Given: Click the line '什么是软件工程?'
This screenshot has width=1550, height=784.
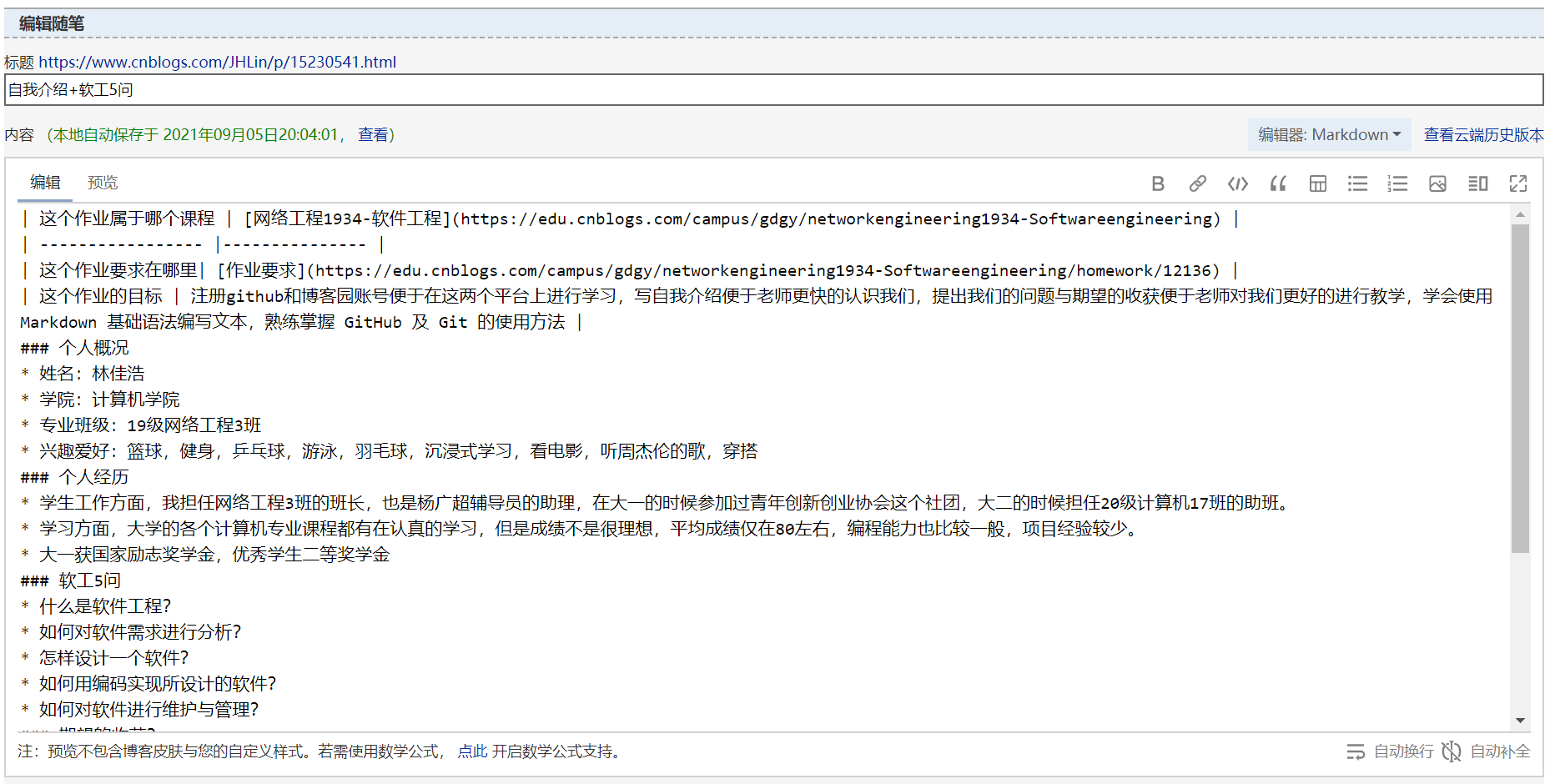Looking at the screenshot, I should pyautogui.click(x=96, y=606).
